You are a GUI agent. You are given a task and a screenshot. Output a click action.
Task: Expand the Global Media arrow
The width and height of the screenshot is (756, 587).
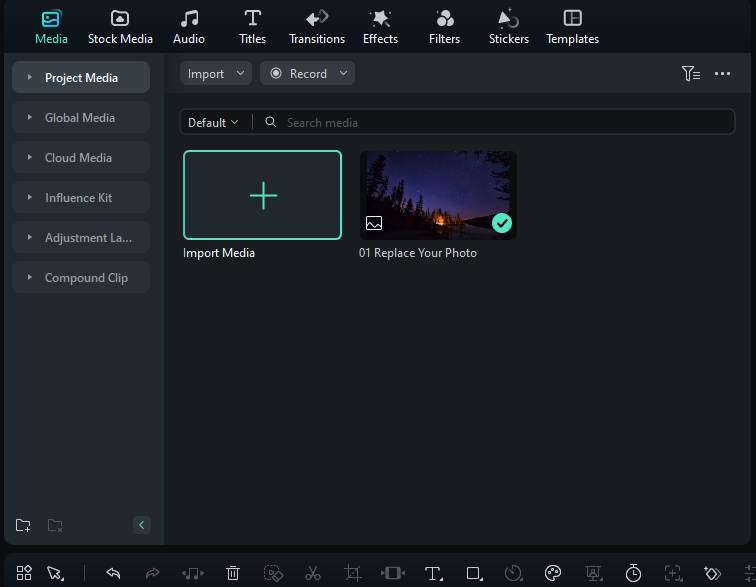click(29, 117)
